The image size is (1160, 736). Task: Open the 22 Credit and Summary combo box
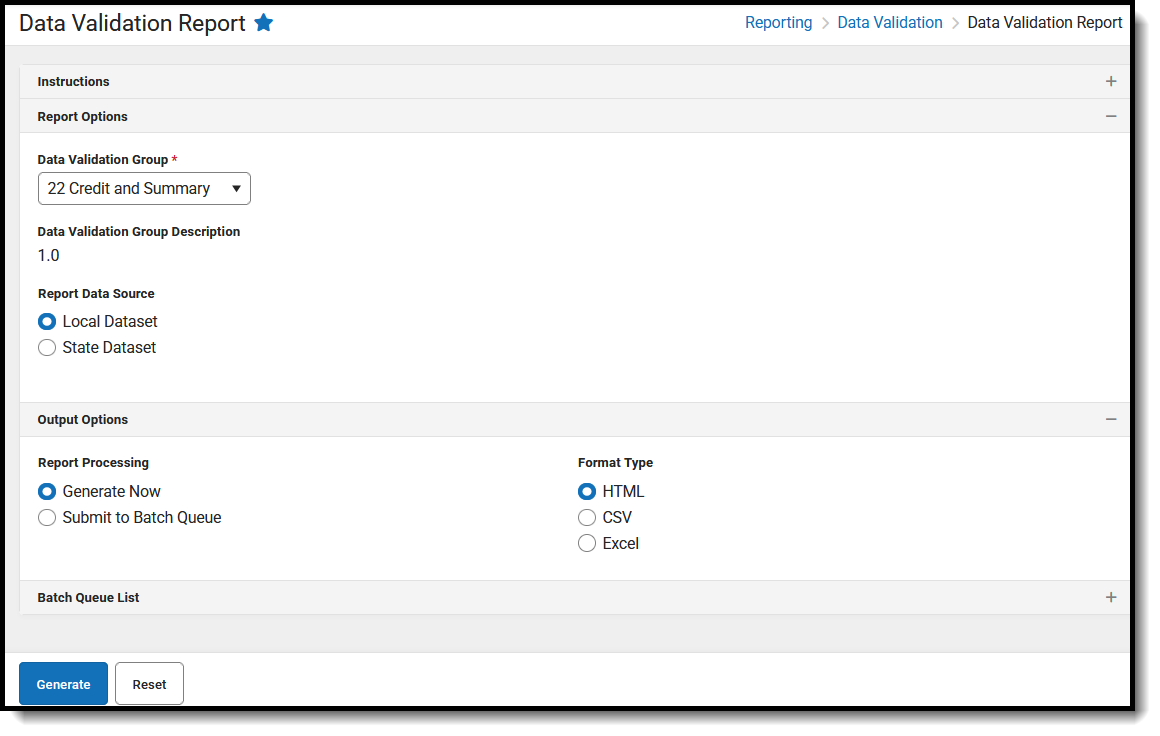click(x=144, y=189)
